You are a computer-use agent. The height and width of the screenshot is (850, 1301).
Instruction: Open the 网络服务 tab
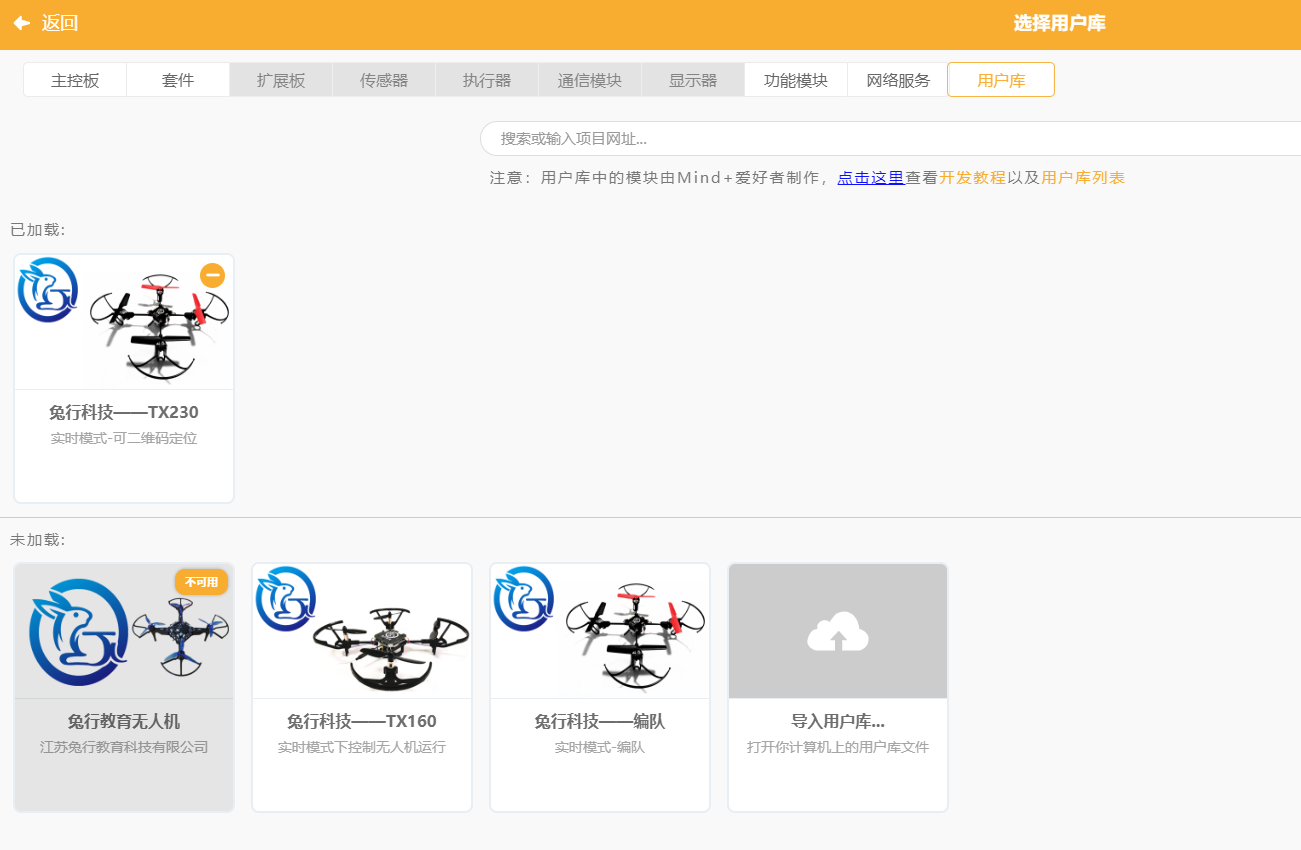click(898, 80)
